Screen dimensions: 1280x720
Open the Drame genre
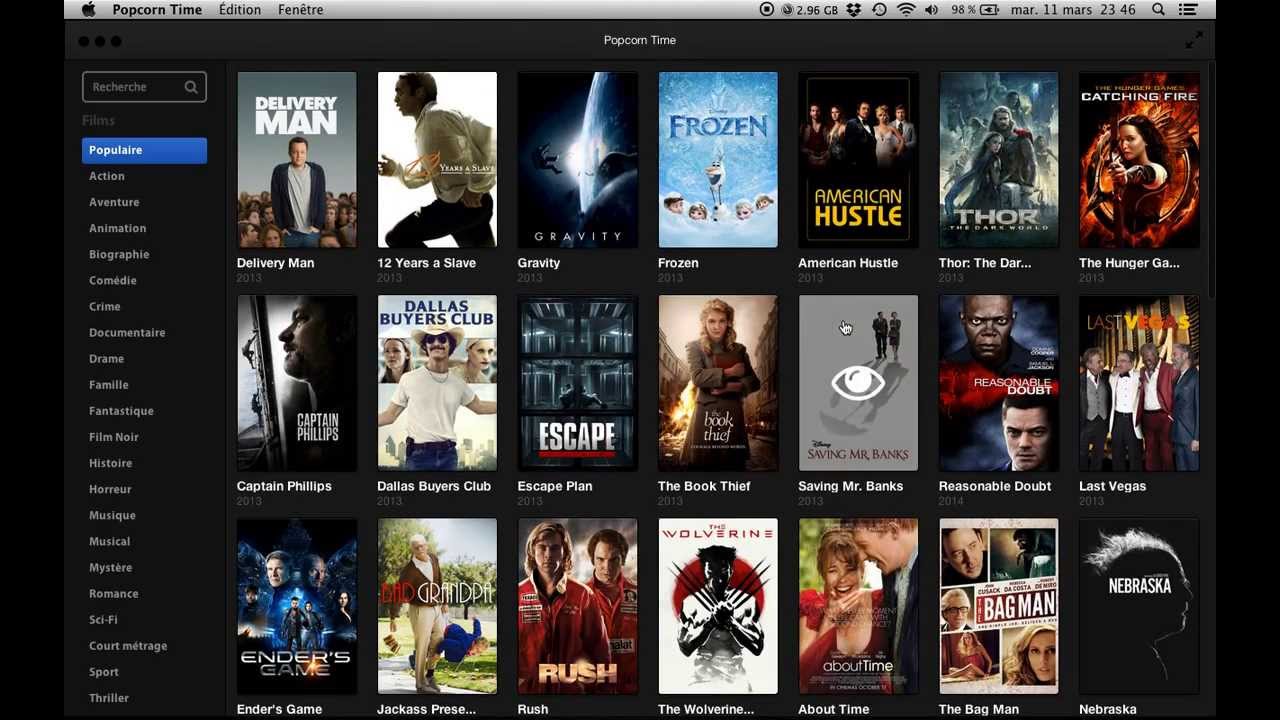tap(106, 358)
